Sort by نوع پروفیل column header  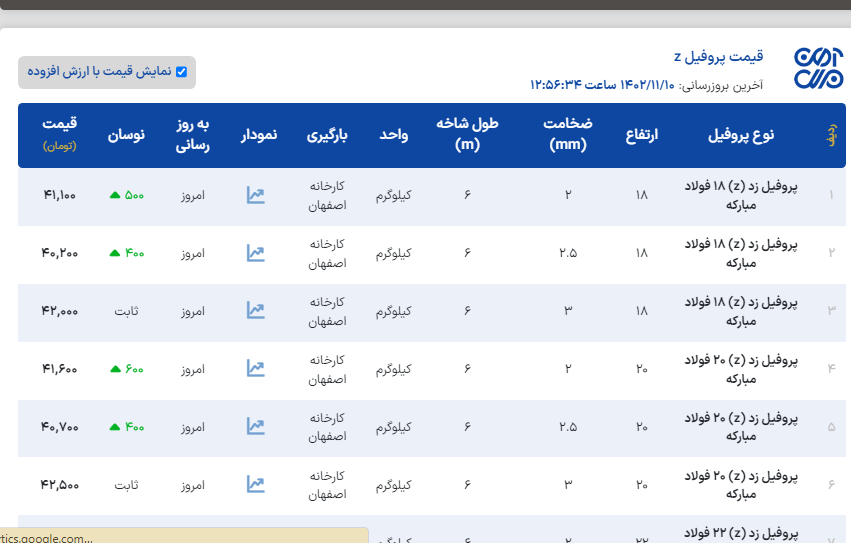coord(741,135)
